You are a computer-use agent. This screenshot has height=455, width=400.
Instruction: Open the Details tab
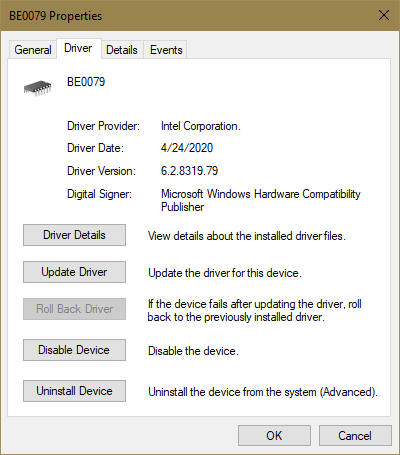coord(122,50)
